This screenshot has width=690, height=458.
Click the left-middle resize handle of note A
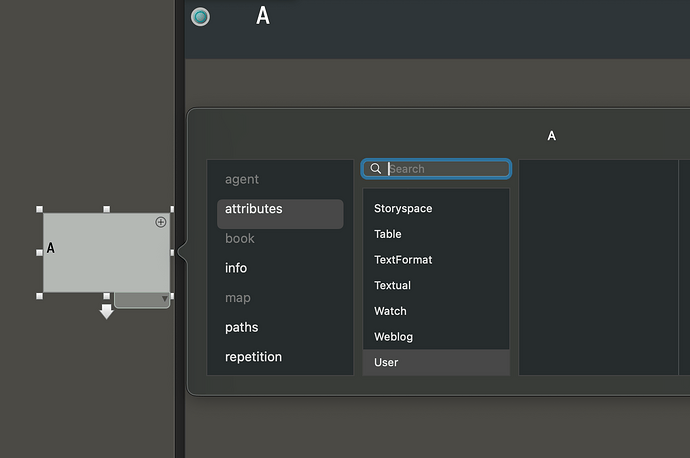(40, 253)
